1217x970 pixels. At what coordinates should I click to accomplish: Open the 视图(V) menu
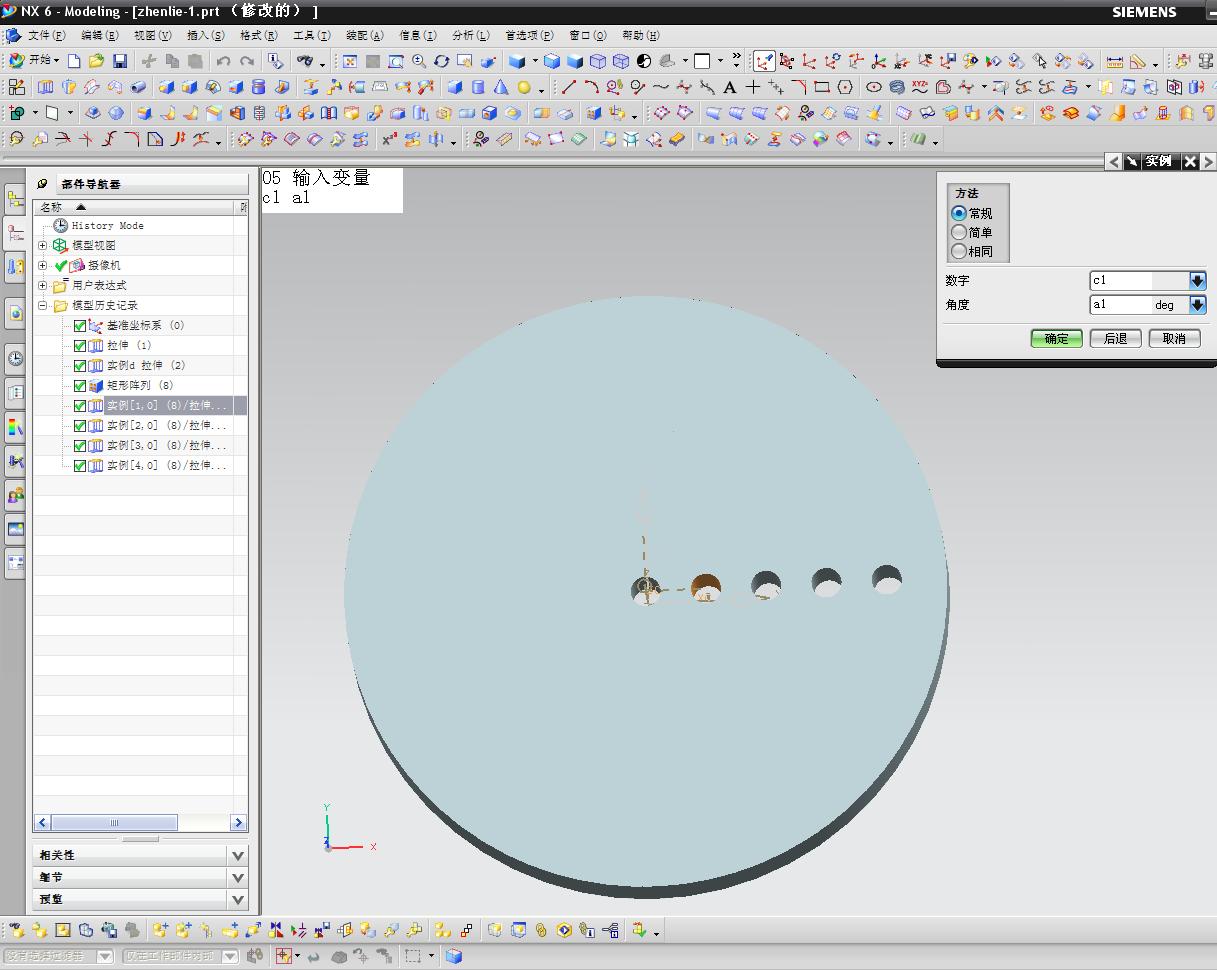coord(152,35)
